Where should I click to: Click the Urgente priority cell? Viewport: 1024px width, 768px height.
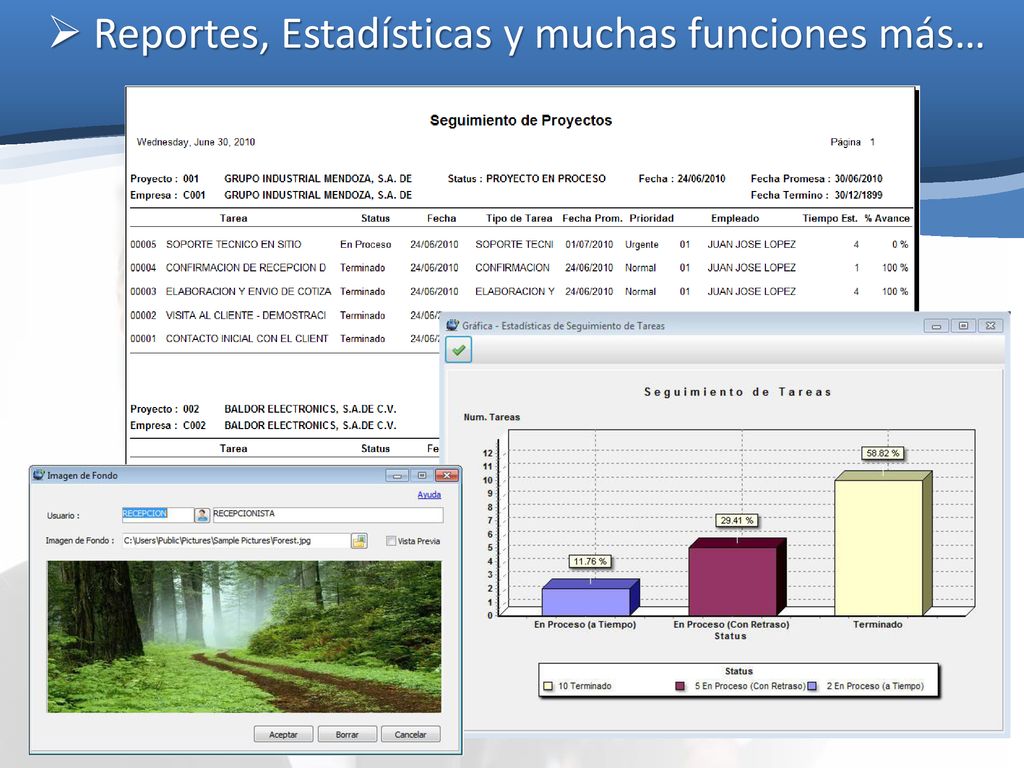coord(641,244)
